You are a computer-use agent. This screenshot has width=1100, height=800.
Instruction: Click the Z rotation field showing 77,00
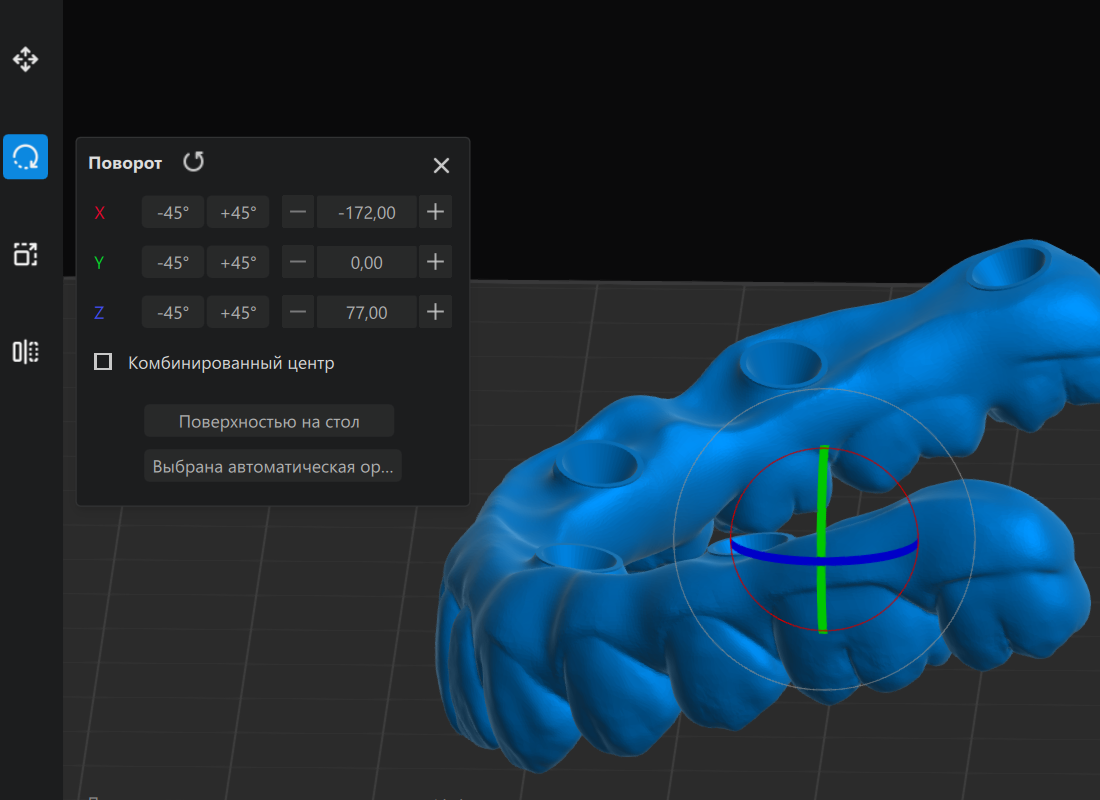tap(366, 312)
